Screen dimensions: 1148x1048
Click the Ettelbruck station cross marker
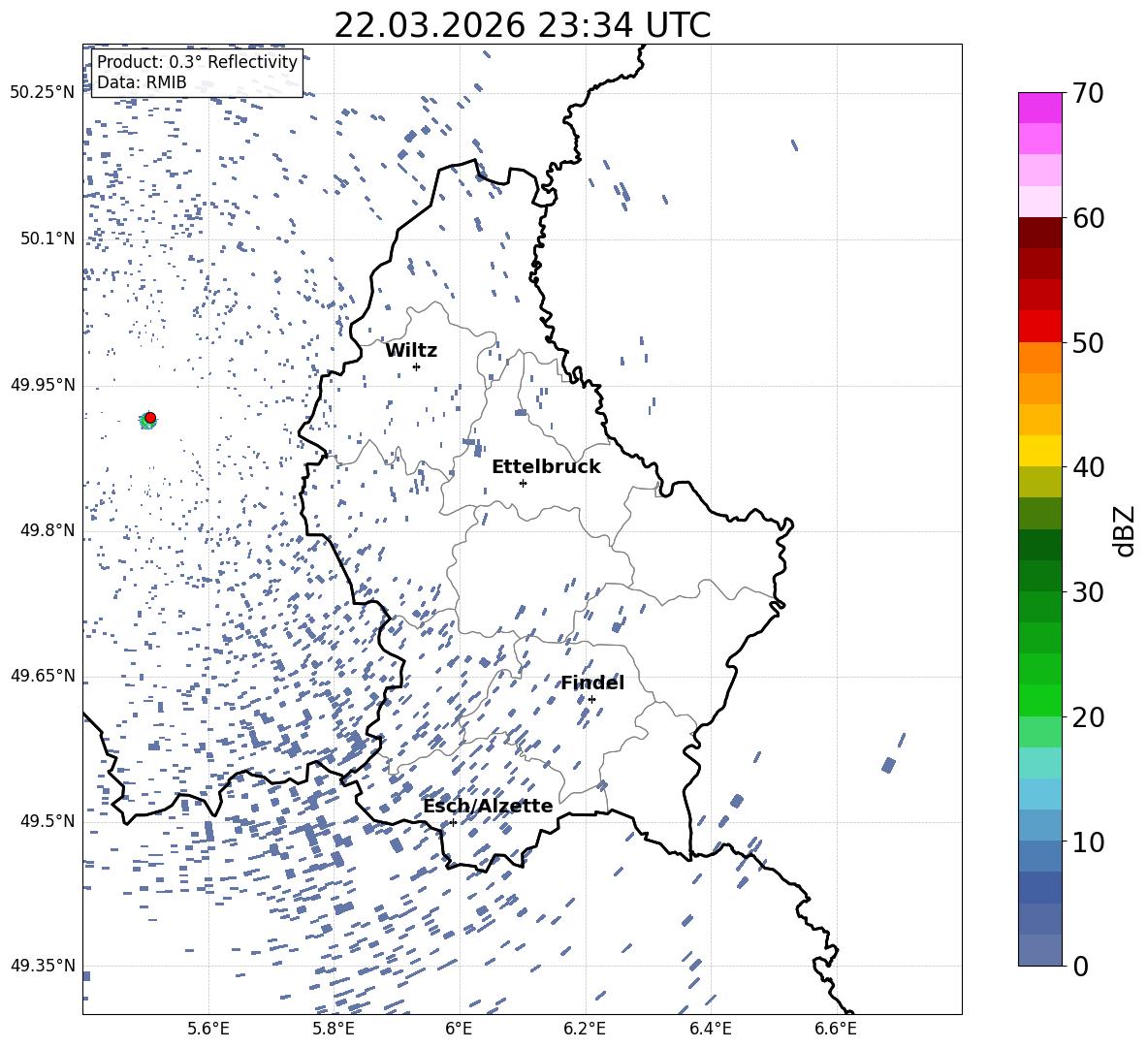(x=523, y=483)
